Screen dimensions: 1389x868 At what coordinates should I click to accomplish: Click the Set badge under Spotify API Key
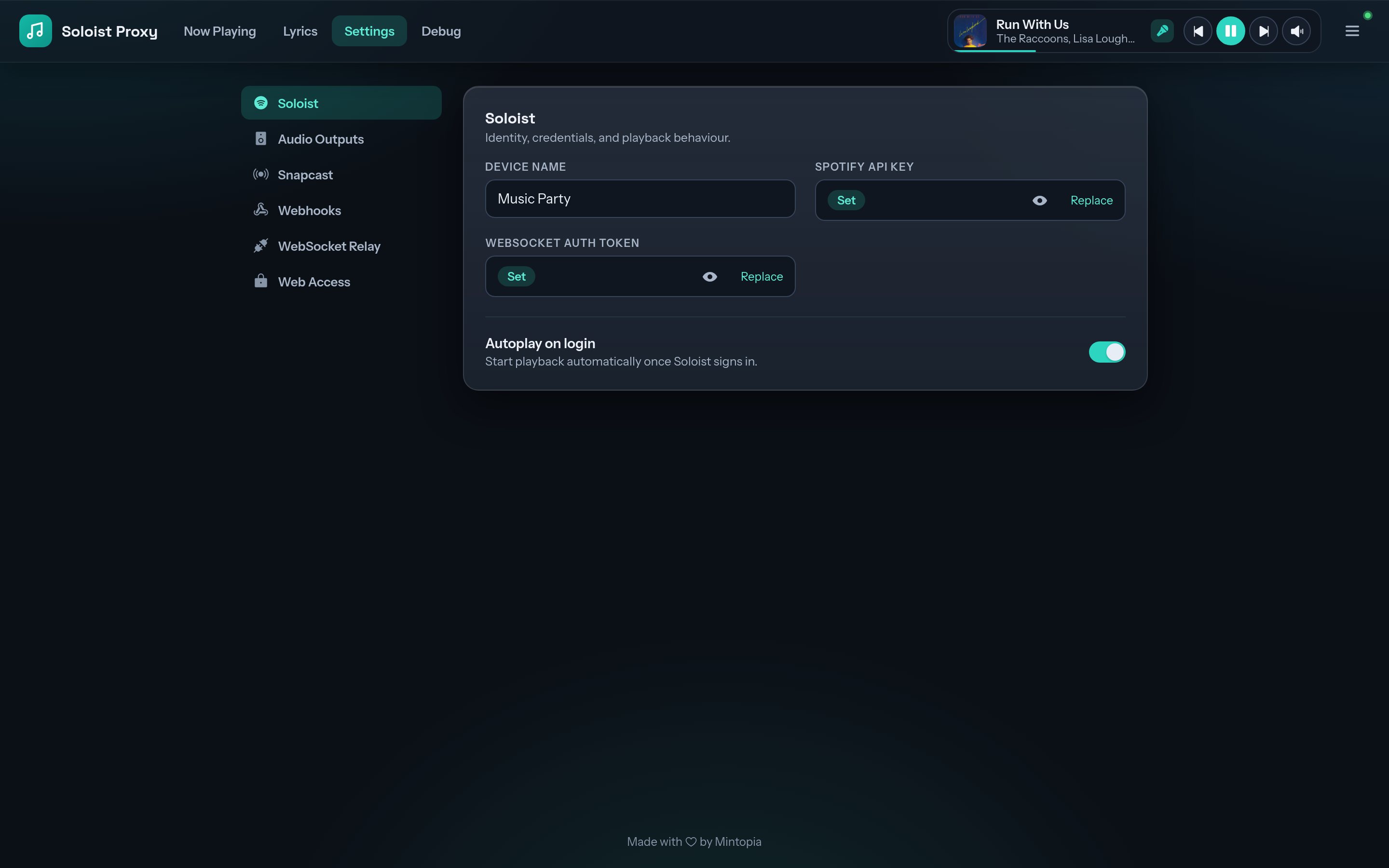[846, 200]
